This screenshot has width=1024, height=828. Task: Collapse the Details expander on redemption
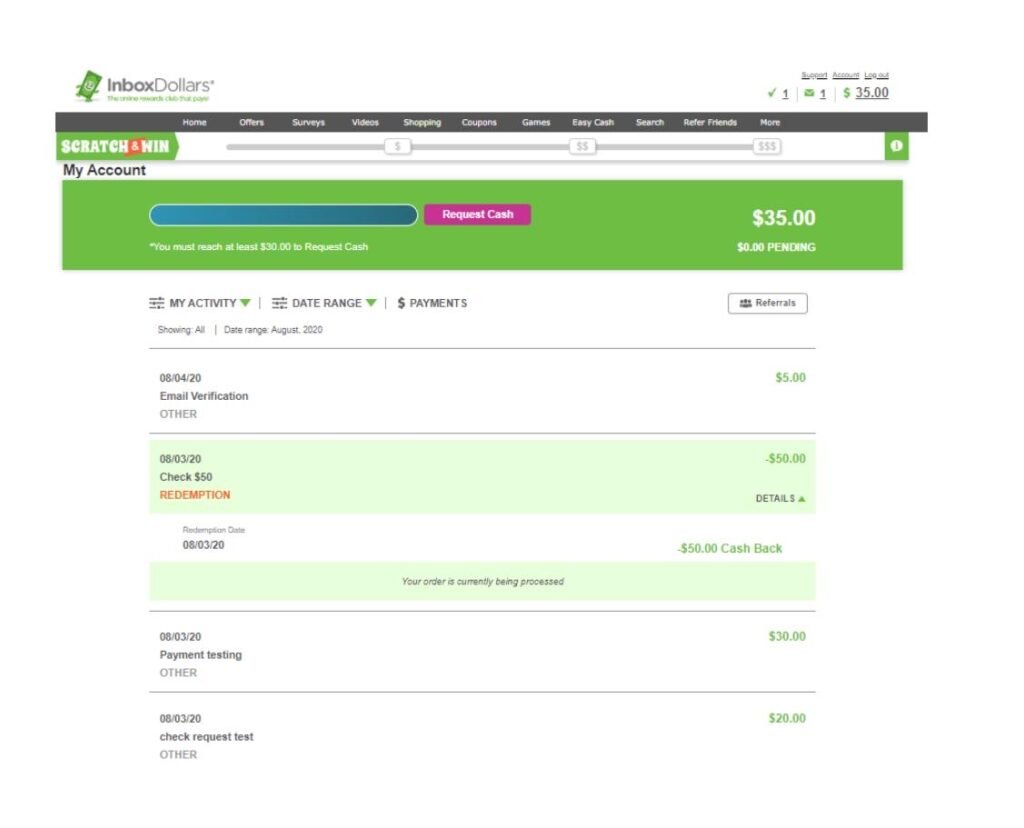[x=780, y=499]
